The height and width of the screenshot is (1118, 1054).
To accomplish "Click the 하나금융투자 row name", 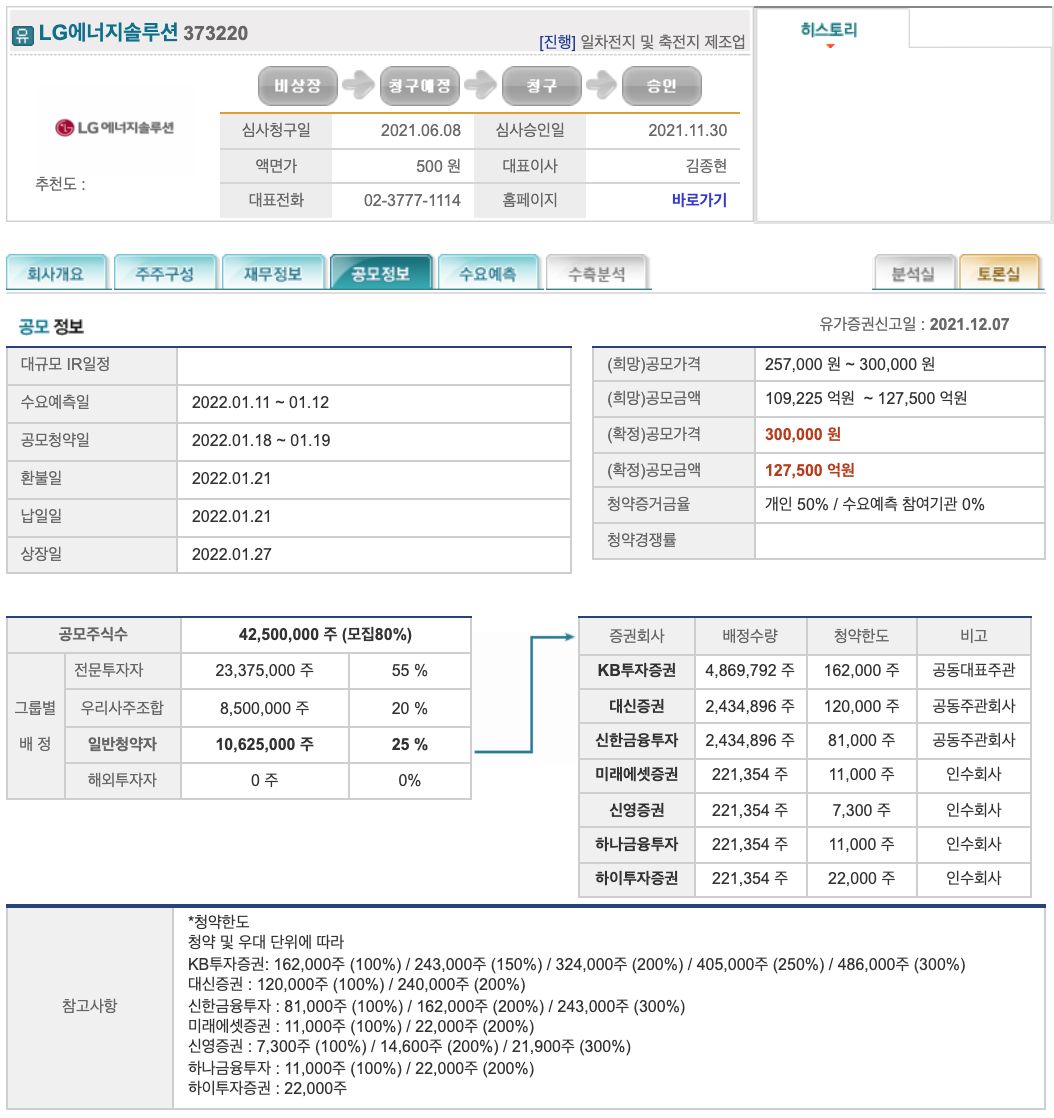I will click(636, 844).
